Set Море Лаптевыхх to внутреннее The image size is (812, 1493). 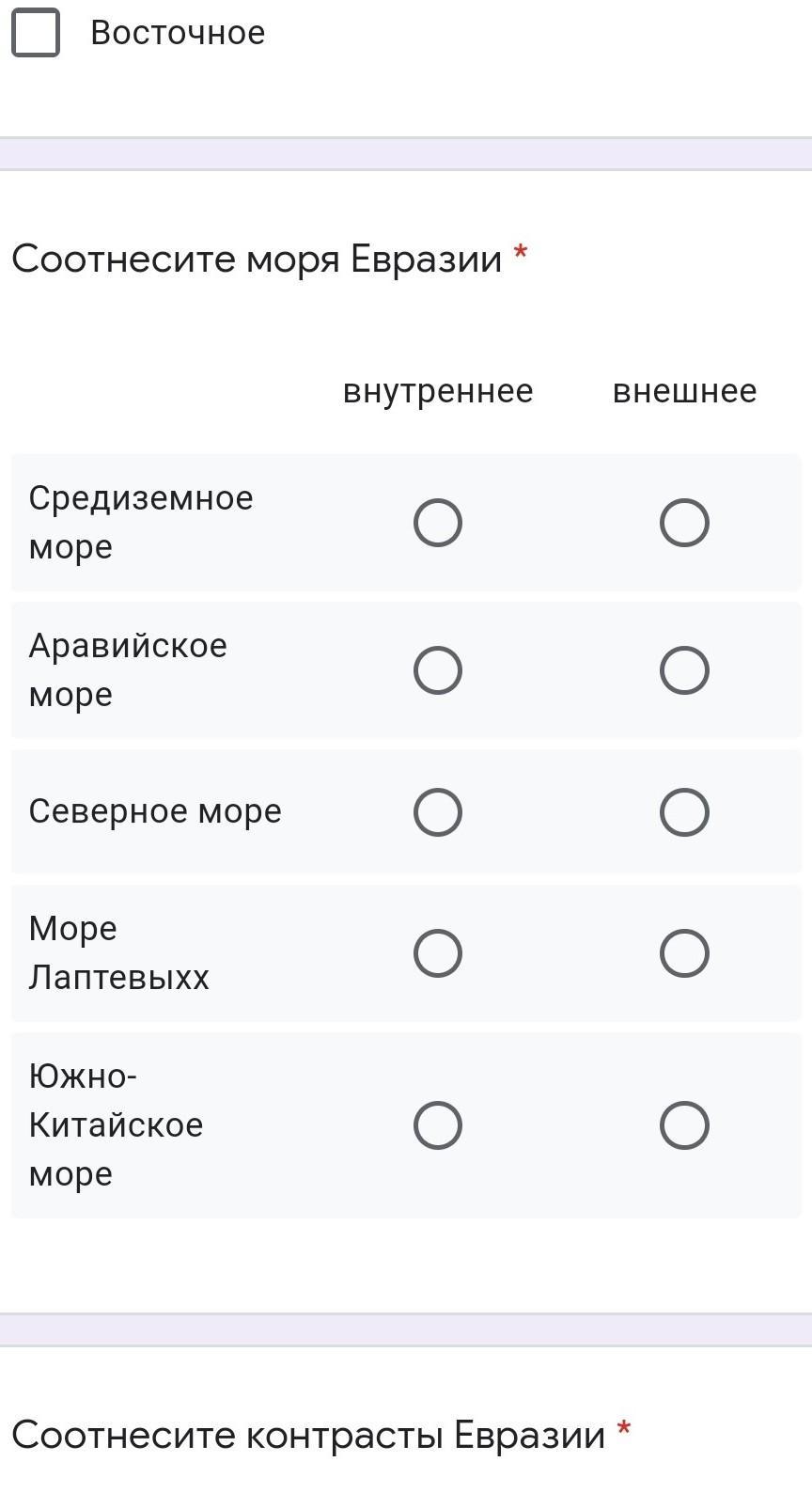tap(438, 953)
